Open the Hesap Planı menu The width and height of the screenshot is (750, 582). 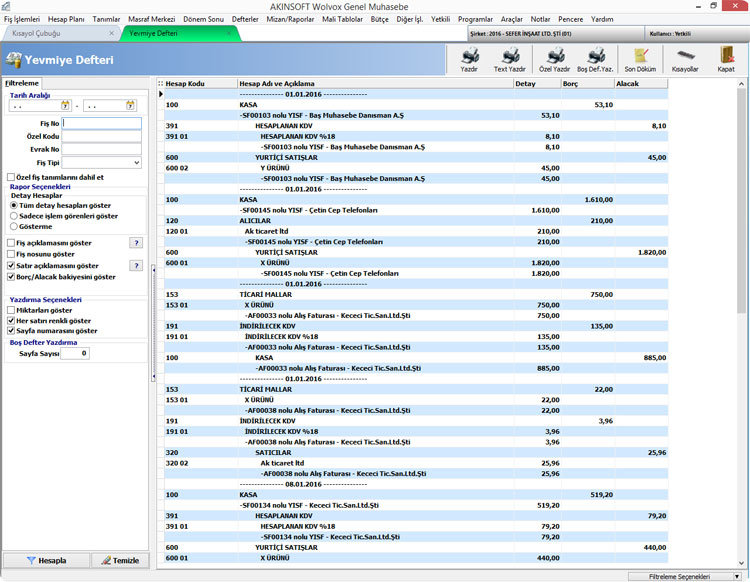click(66, 19)
